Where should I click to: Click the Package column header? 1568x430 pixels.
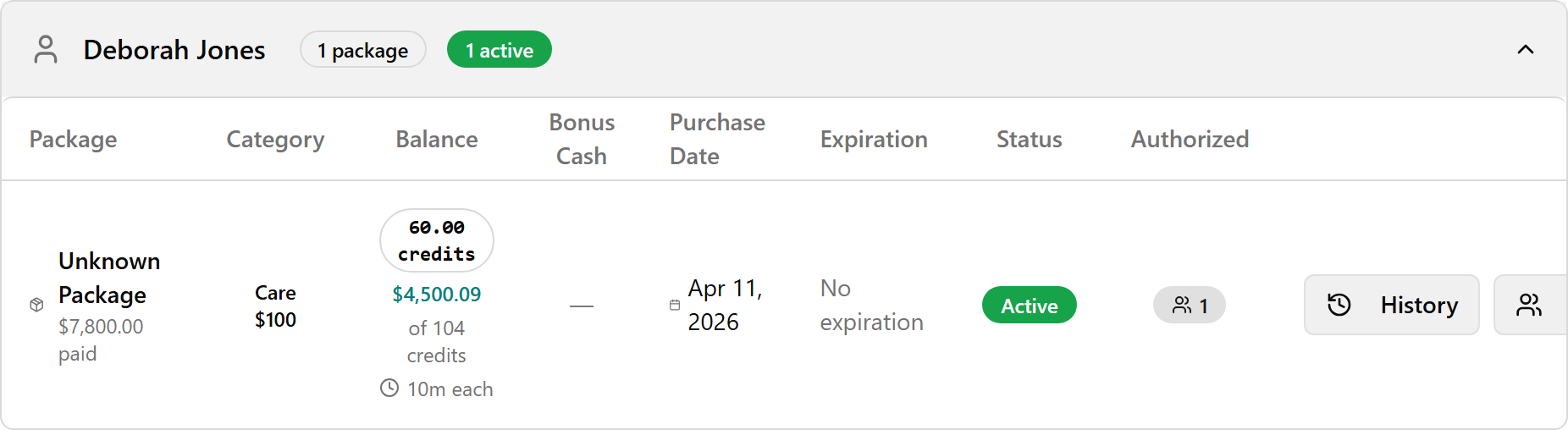click(x=73, y=139)
